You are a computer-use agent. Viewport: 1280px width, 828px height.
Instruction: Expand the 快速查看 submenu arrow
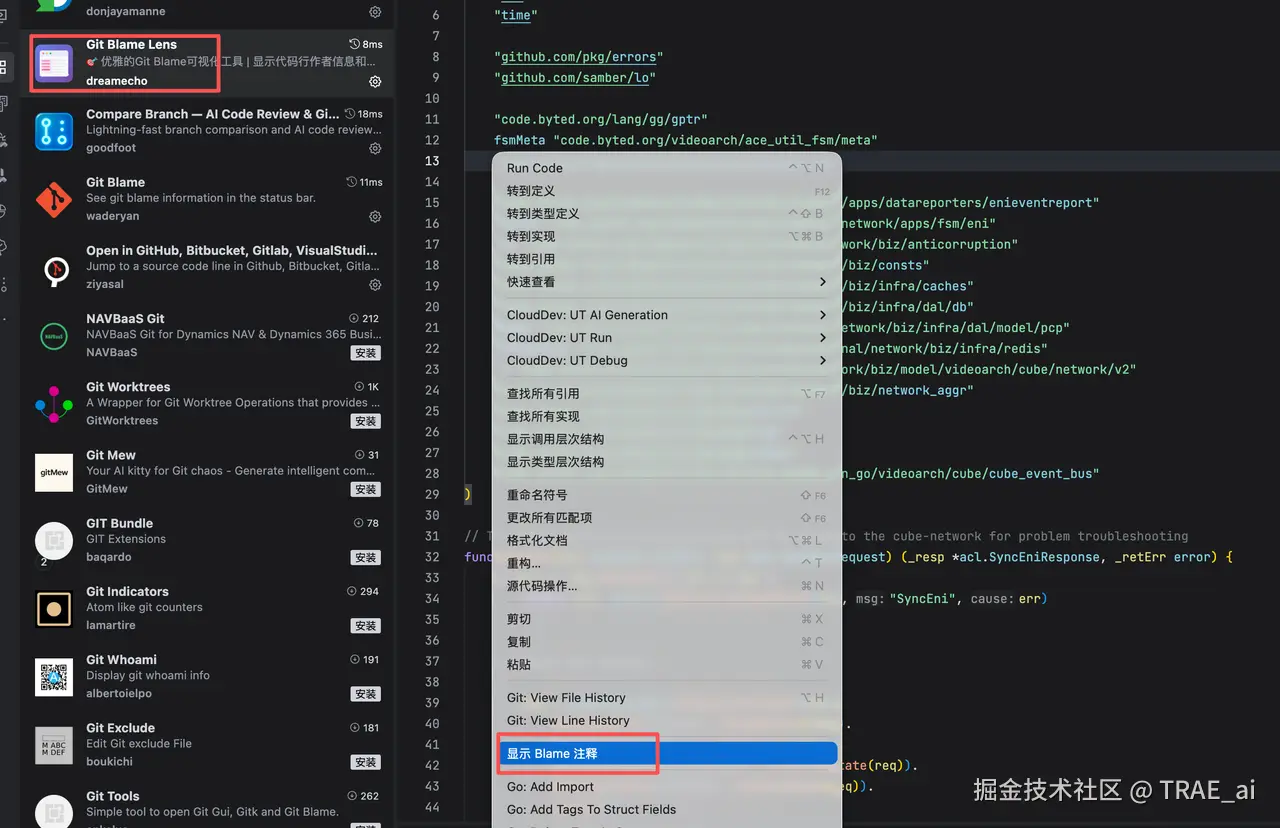(x=823, y=282)
